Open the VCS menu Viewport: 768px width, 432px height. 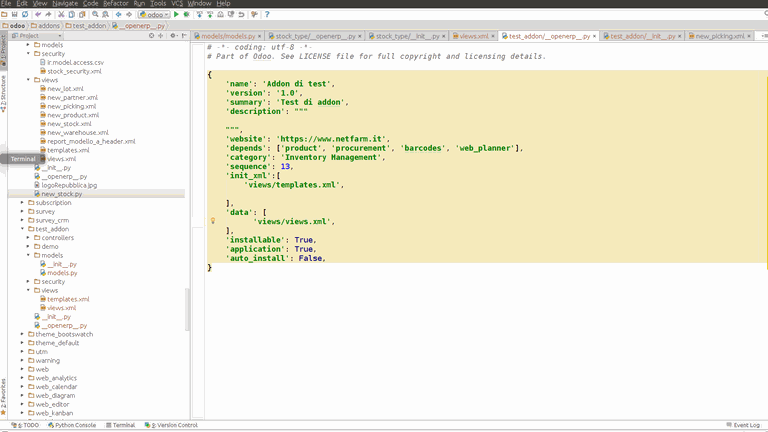coord(177,3)
